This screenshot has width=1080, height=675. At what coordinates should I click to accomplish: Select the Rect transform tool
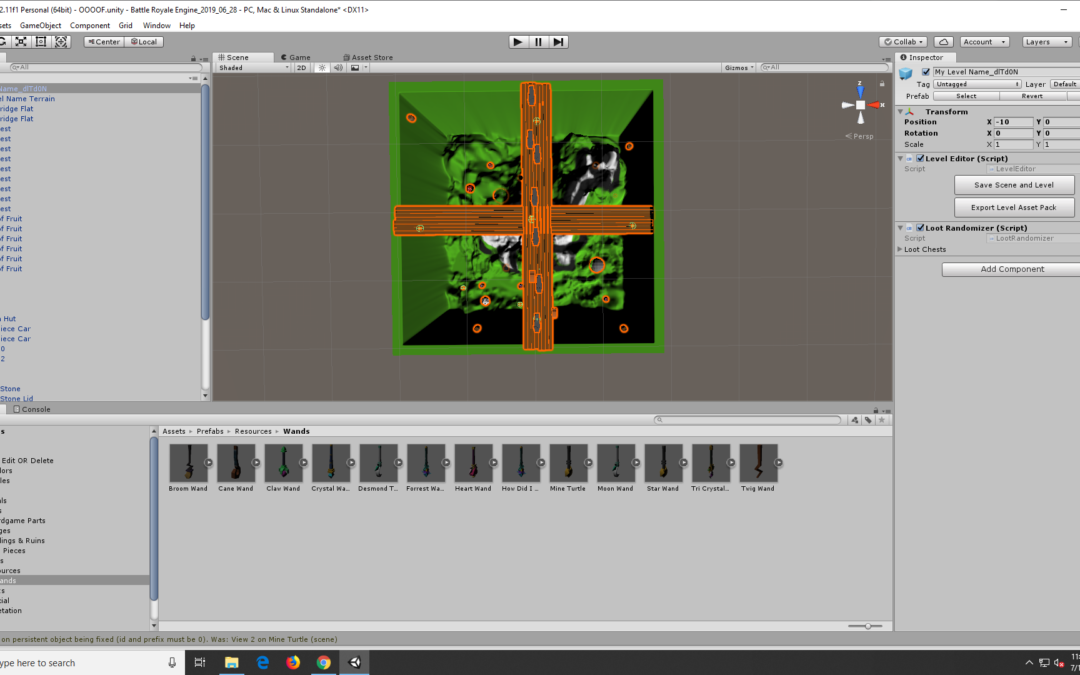(41, 42)
